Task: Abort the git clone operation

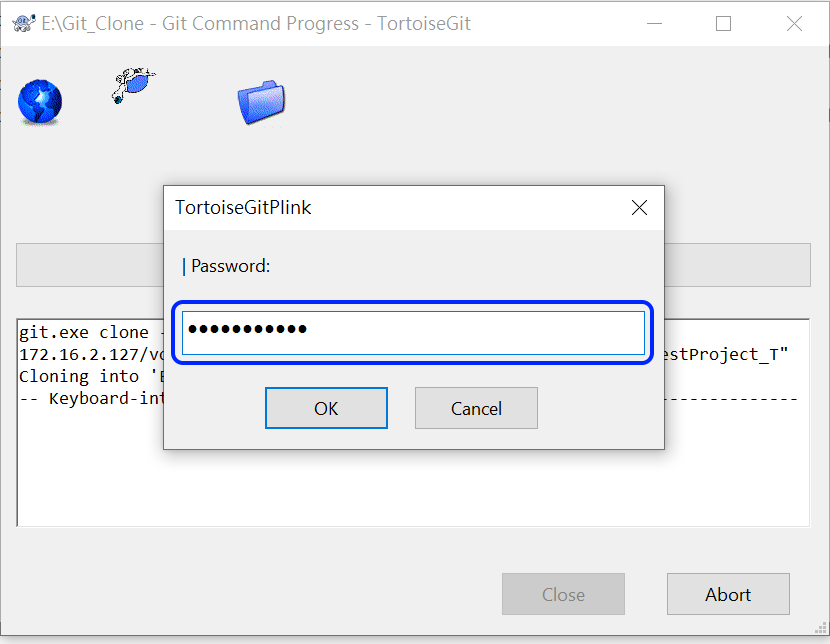Action: (728, 594)
